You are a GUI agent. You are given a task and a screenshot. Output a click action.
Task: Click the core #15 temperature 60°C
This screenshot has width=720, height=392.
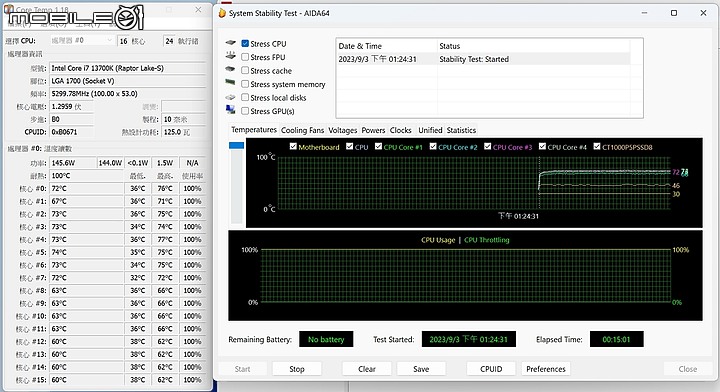[86, 380]
